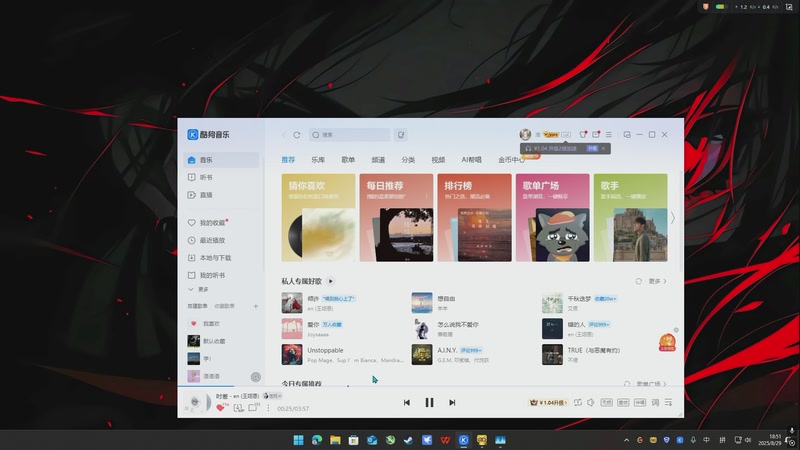This screenshot has height=450, width=800.
Task: Click the search input field
Action: 349,135
